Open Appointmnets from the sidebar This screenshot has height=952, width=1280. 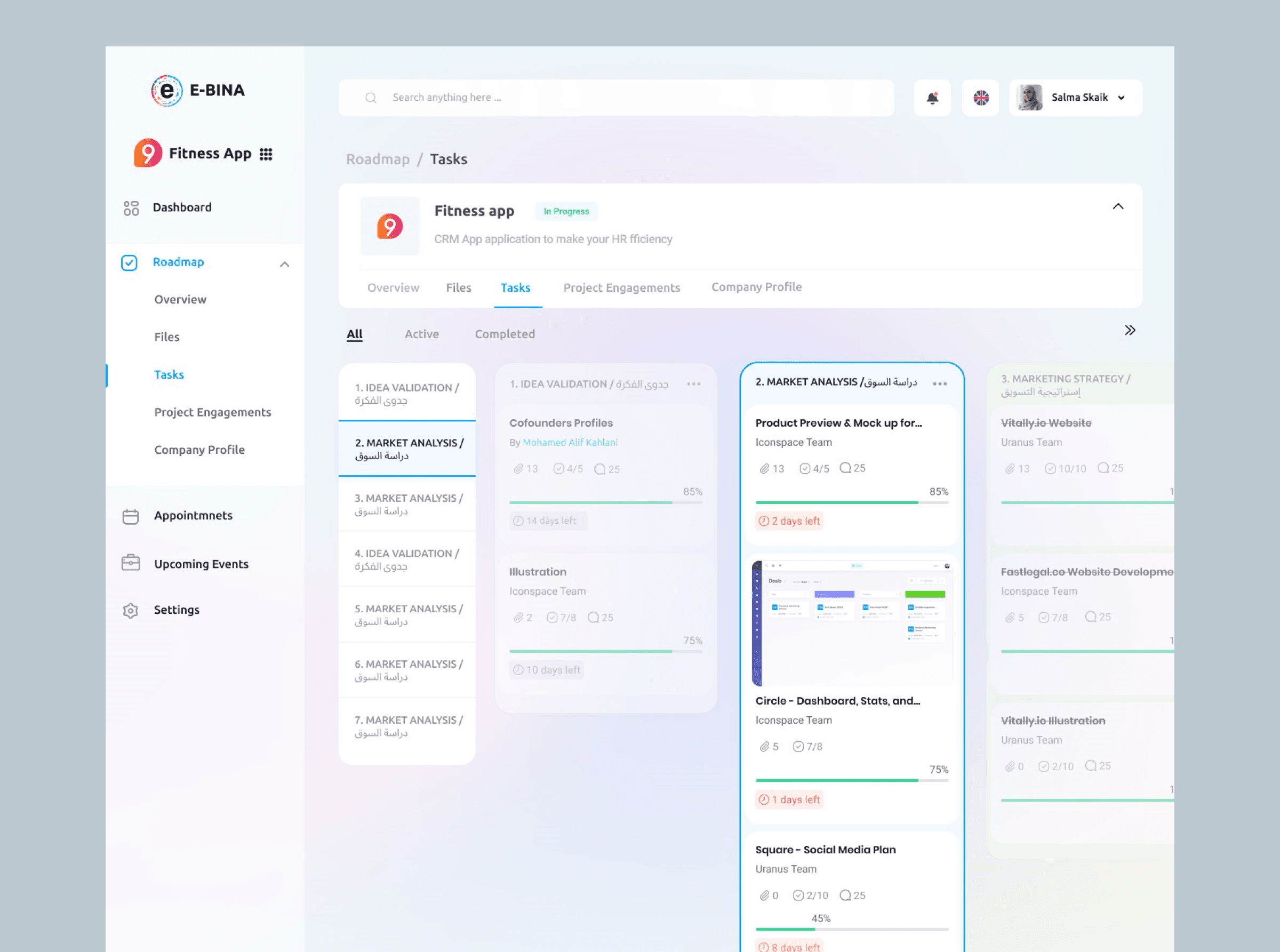pyautogui.click(x=193, y=516)
